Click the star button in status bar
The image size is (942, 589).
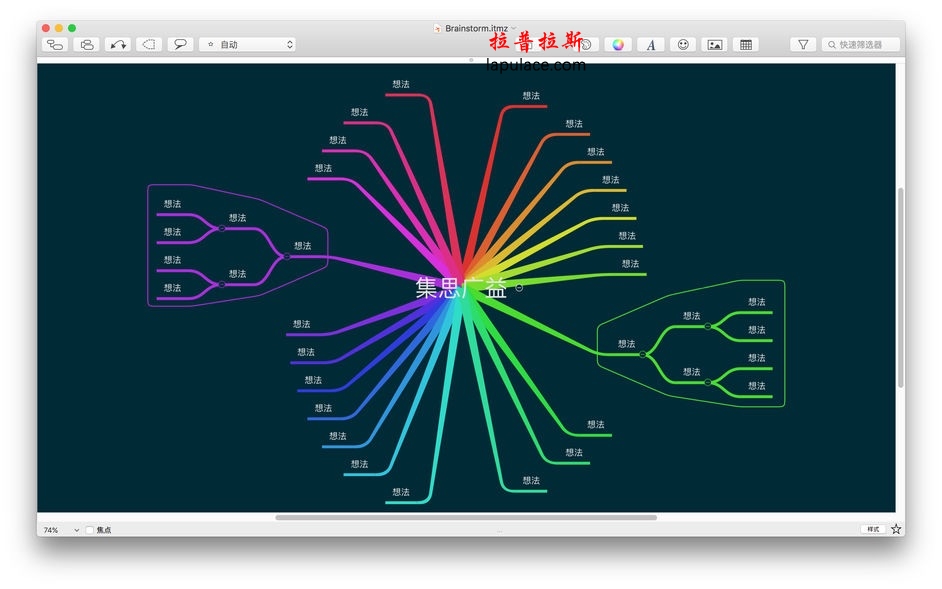coord(896,529)
